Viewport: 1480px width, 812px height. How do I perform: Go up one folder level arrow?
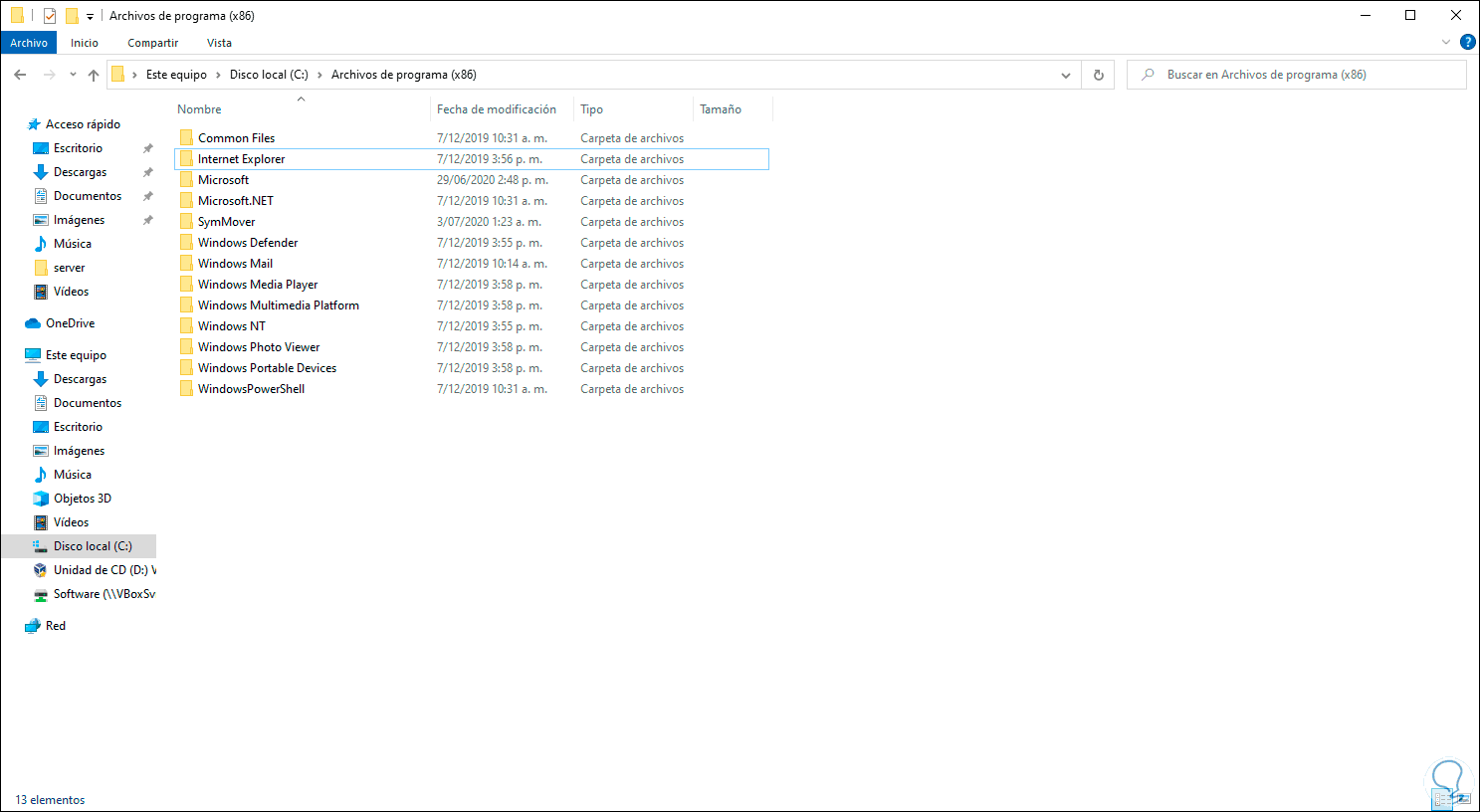94,75
